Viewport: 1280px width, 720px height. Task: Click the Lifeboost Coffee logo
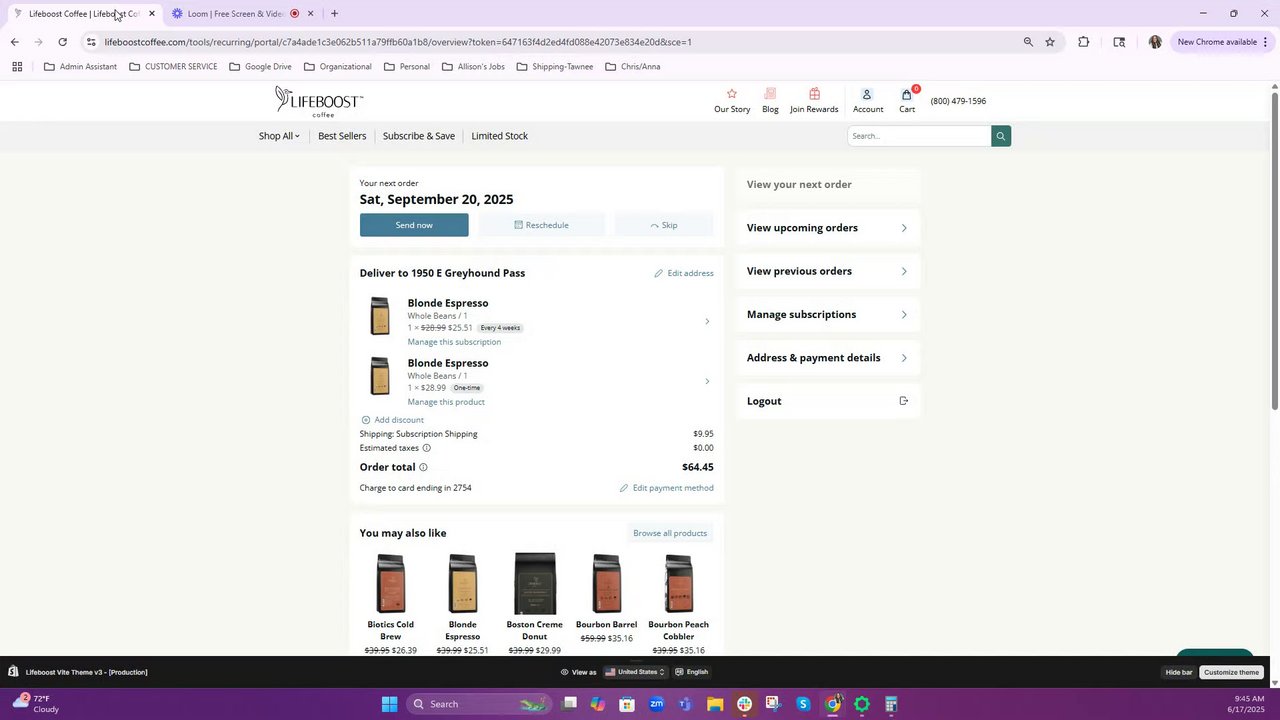(319, 101)
